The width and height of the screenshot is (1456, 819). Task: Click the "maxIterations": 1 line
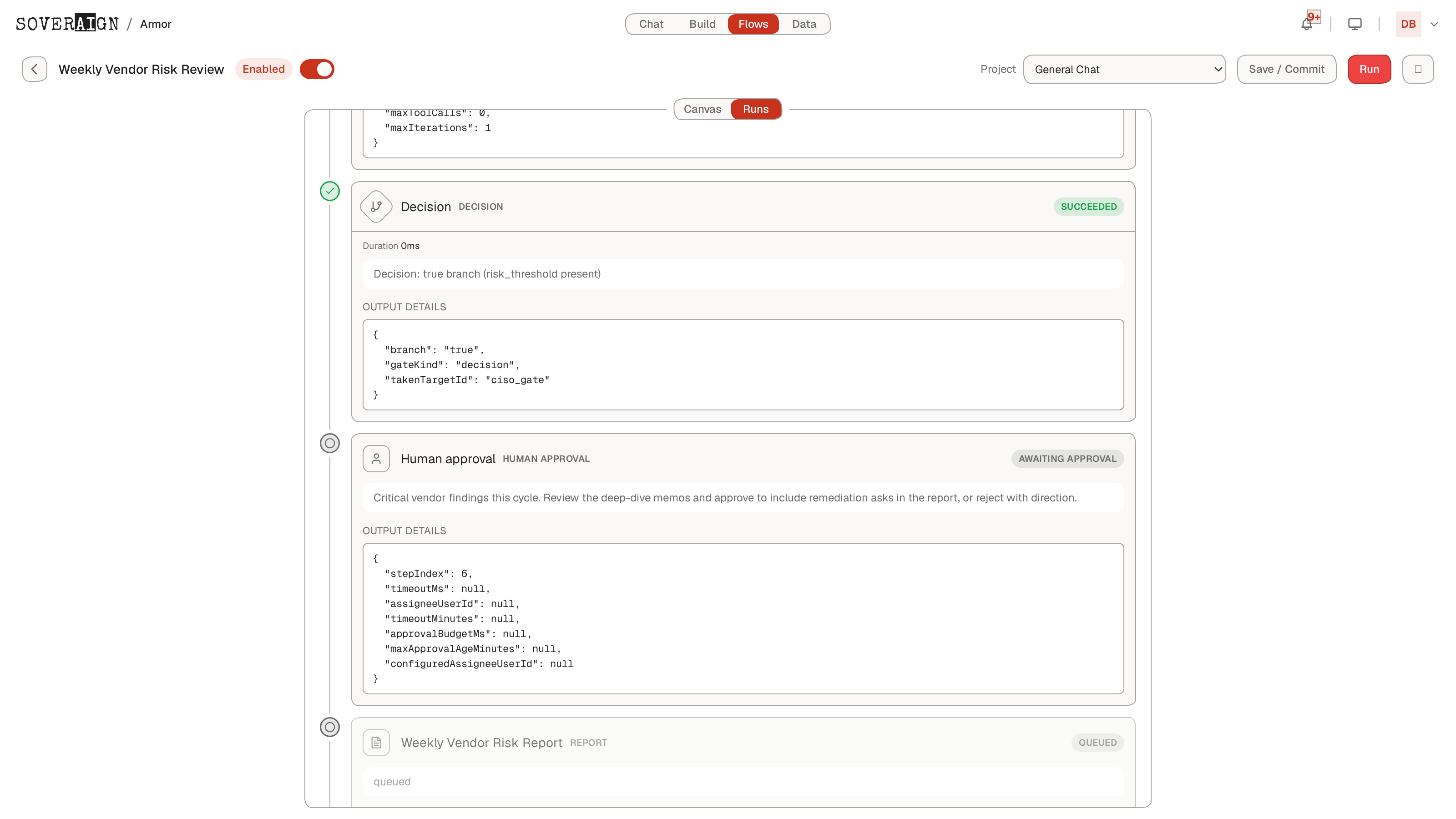pos(437,128)
